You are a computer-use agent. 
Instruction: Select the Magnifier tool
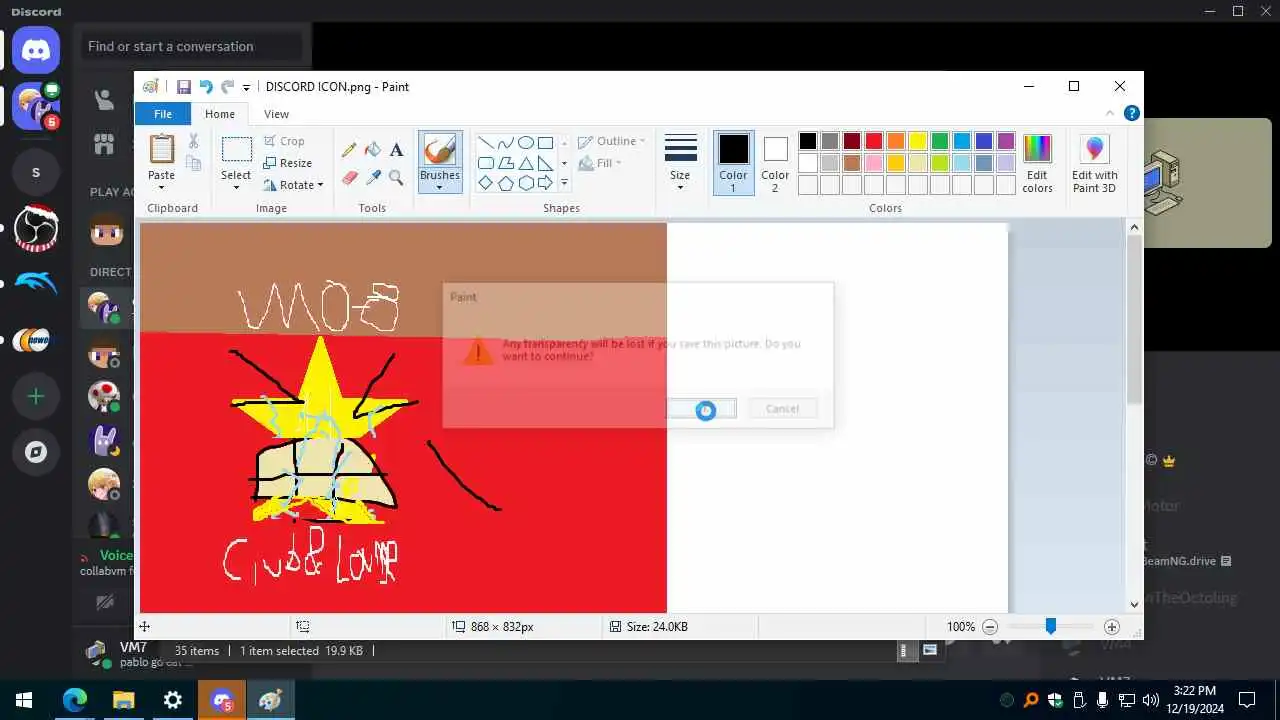coord(396,177)
